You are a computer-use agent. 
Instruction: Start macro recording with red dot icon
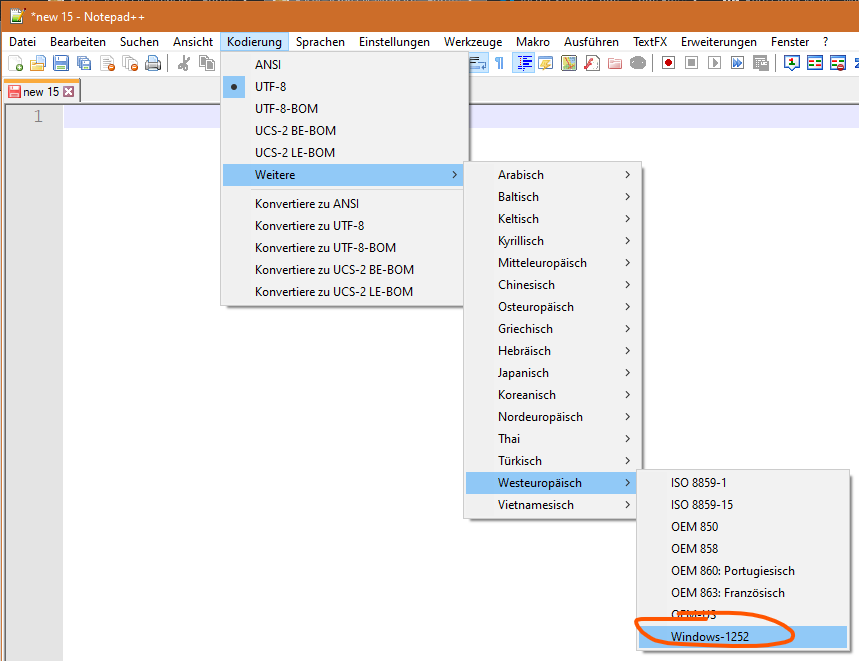668,64
